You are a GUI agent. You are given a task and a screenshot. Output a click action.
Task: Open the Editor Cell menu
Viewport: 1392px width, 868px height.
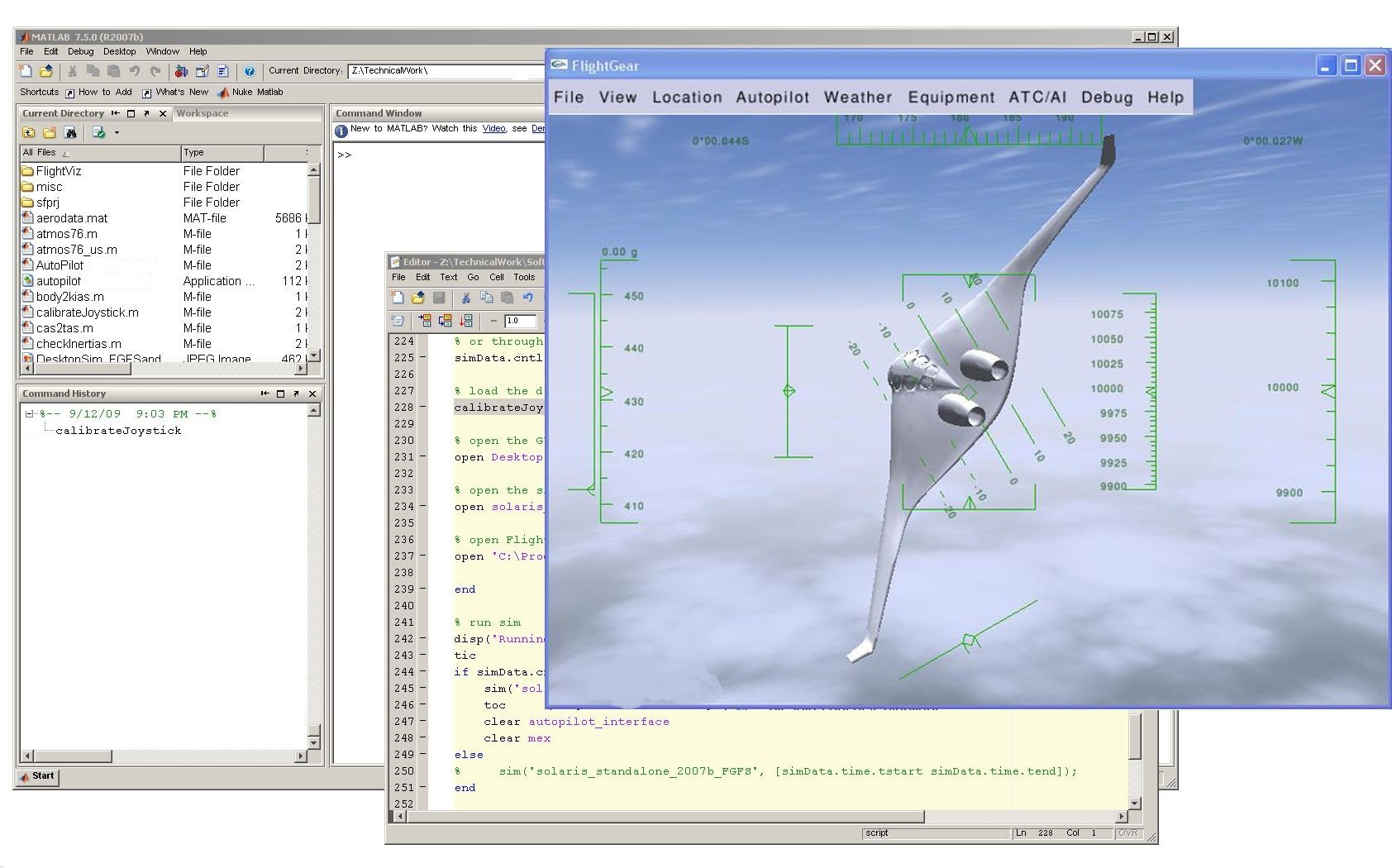click(x=497, y=278)
